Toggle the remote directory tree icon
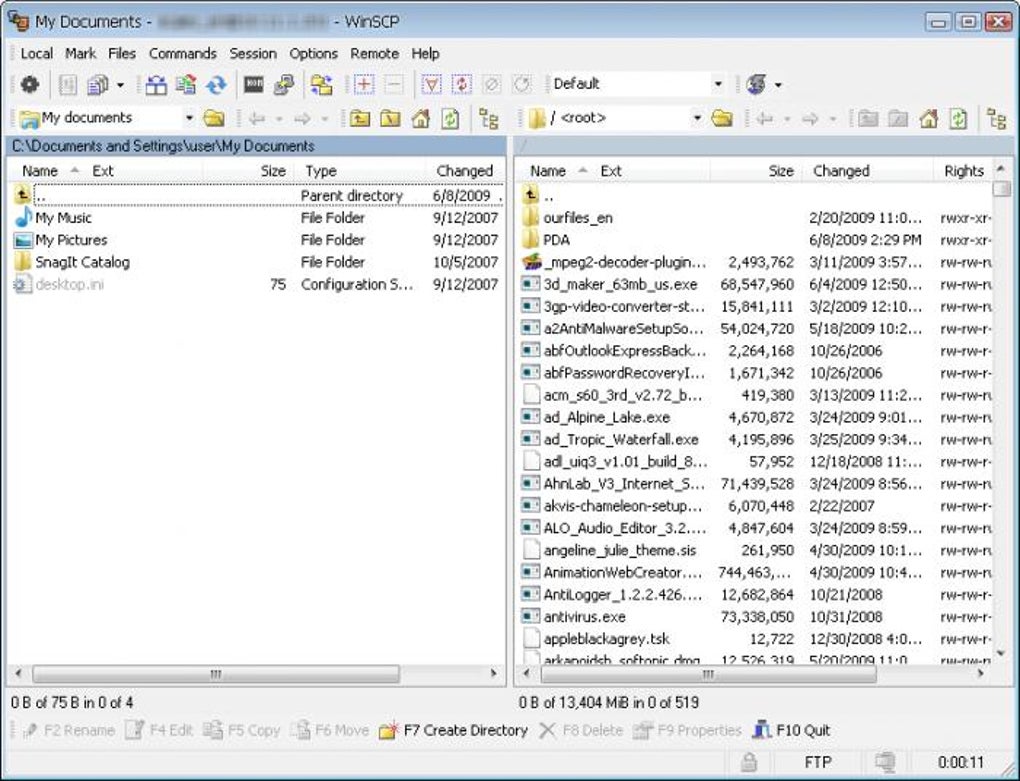Screen dimensions: 1020x781 pyautogui.click(x=996, y=118)
